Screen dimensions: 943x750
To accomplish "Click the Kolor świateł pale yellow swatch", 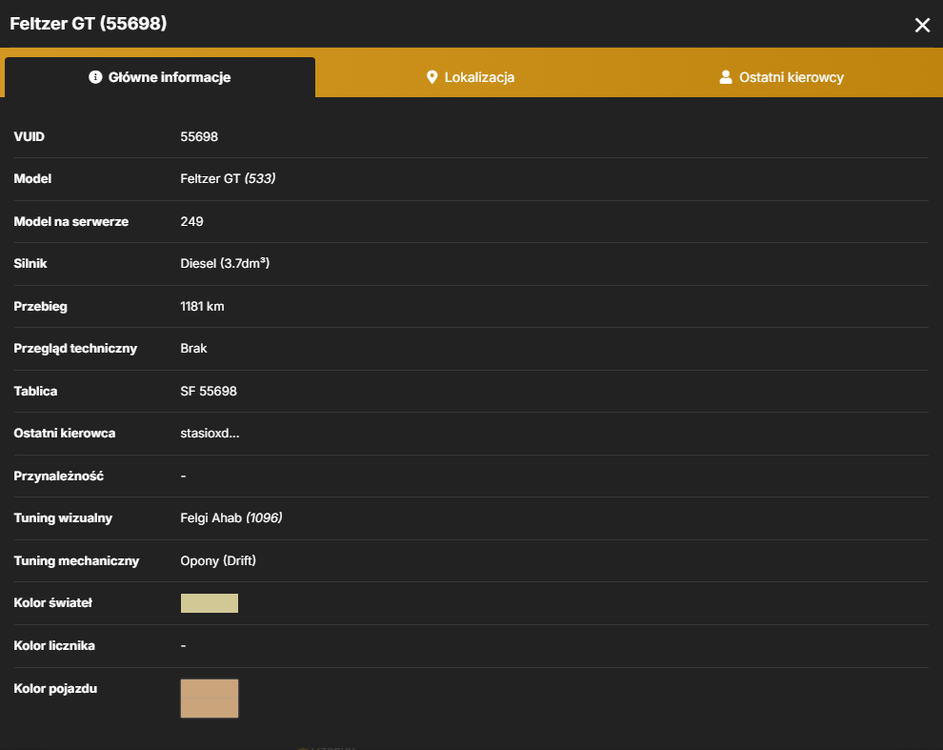I will [209, 603].
